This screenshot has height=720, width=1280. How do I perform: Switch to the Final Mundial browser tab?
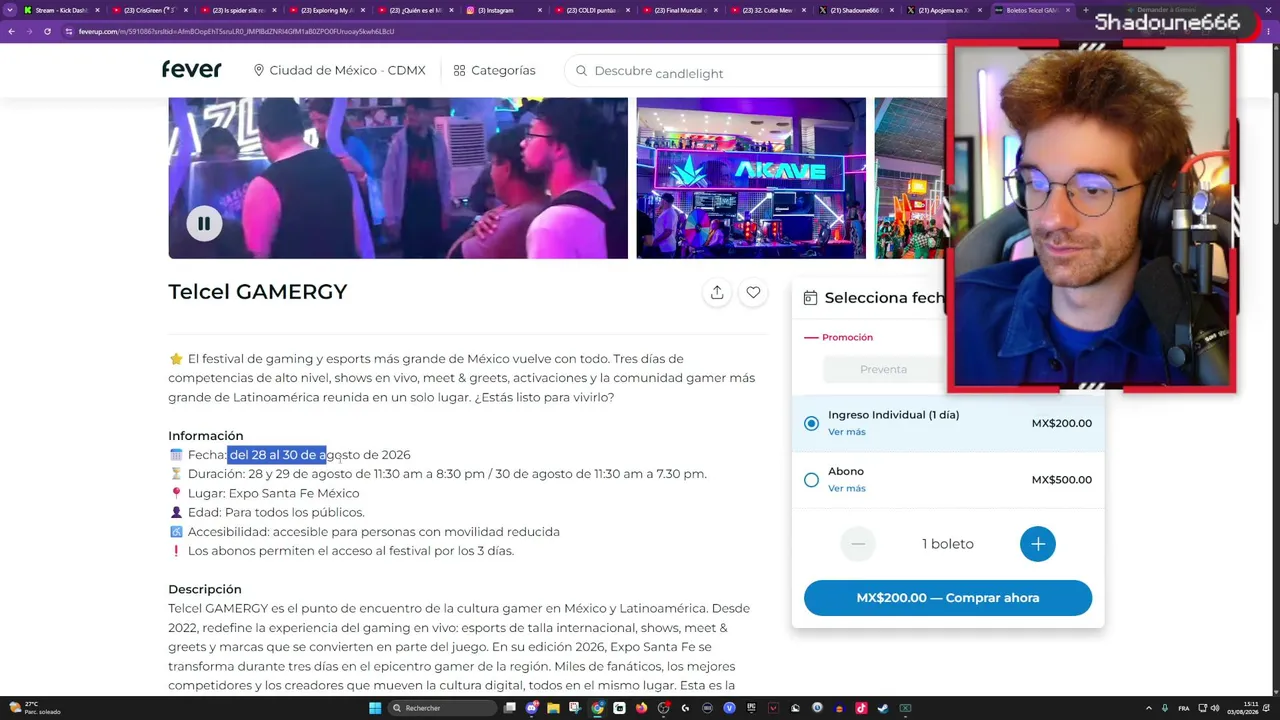click(680, 10)
